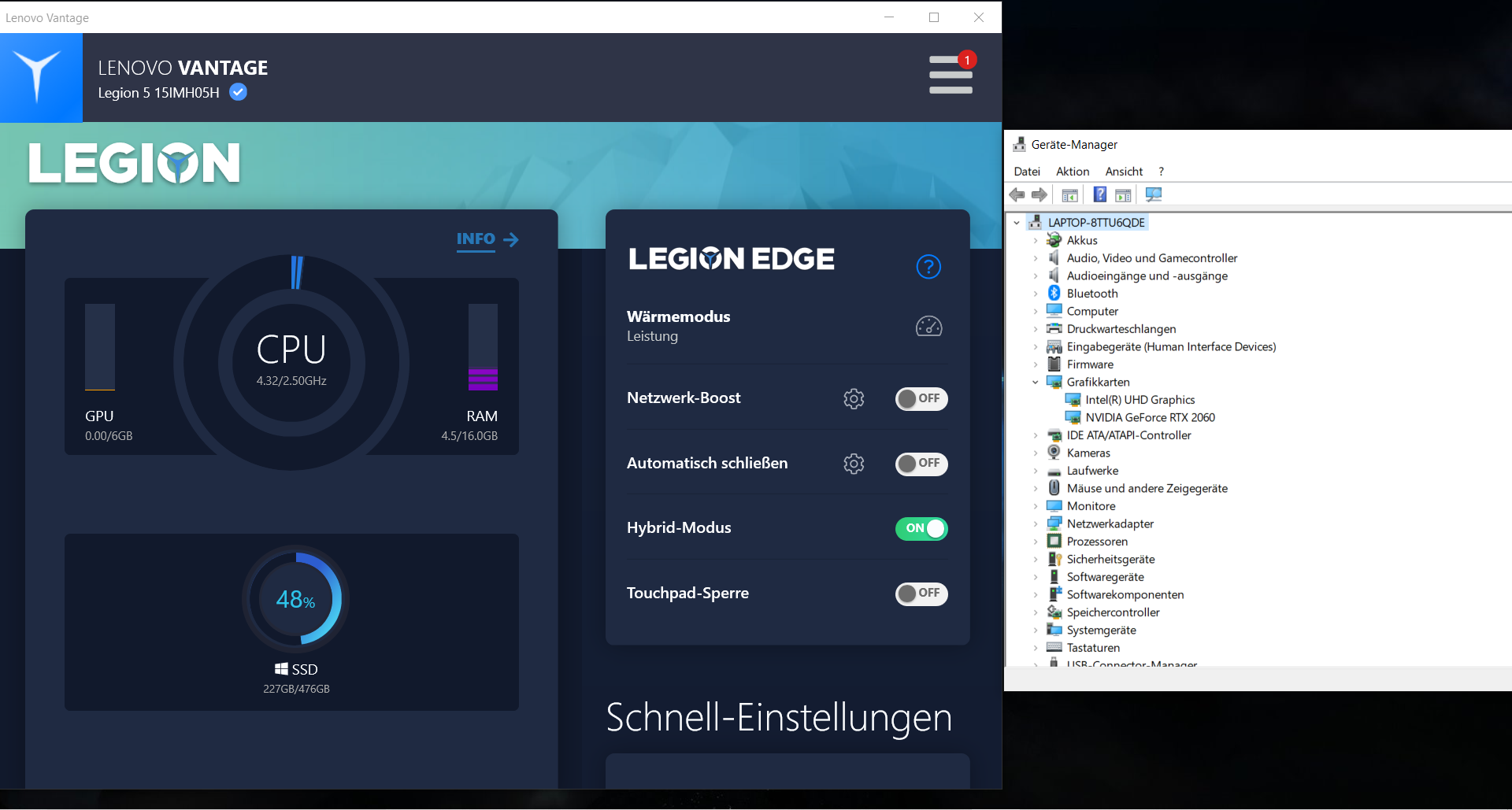Image resolution: width=1512 pixels, height=810 pixels.
Task: Select IDE ATA/ATAPI-Controller entry
Action: pos(1128,435)
